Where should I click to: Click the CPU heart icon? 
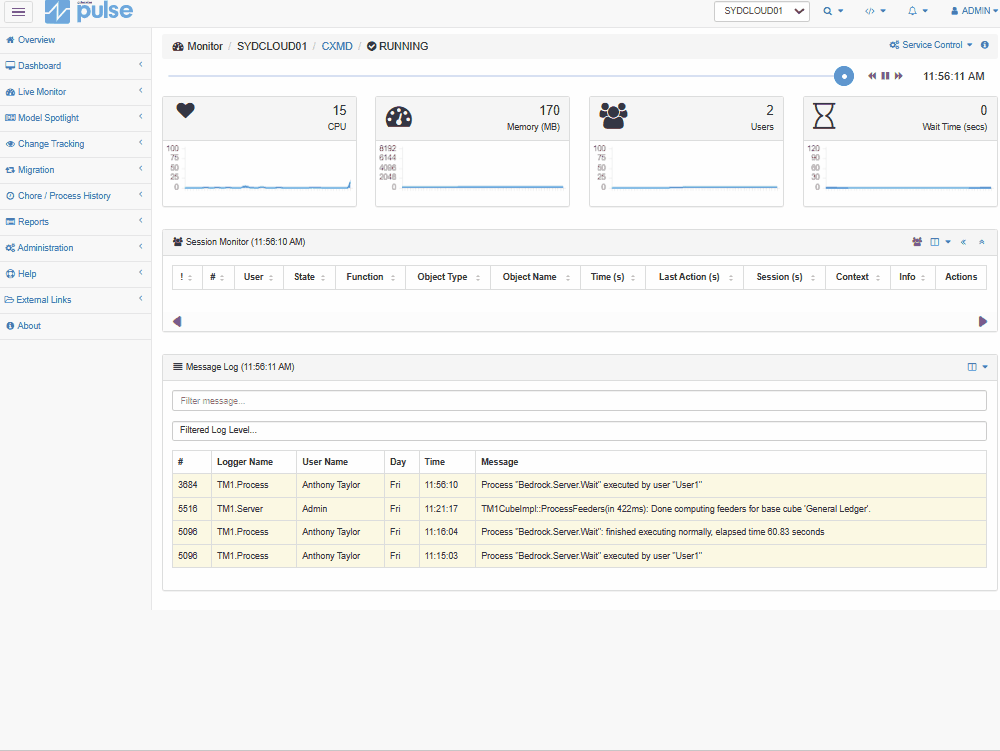[186, 110]
